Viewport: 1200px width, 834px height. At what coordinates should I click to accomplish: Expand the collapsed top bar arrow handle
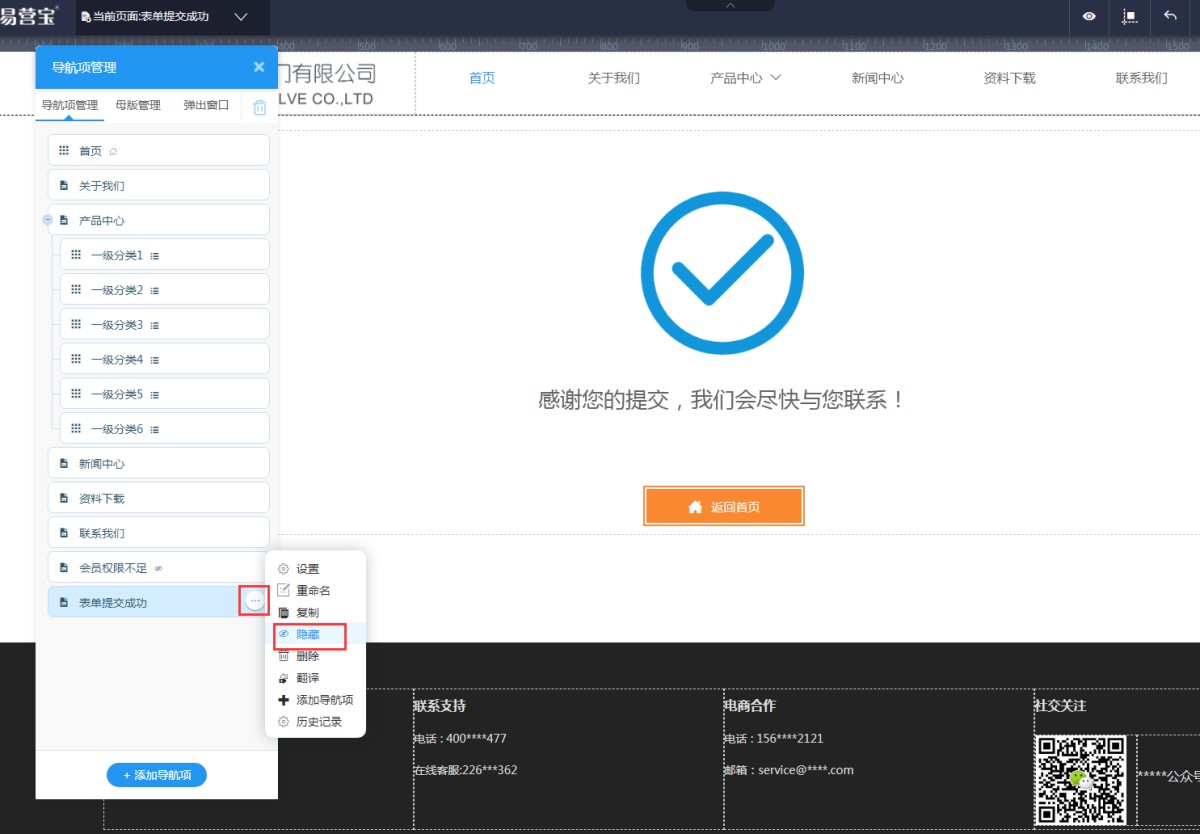coord(730,6)
